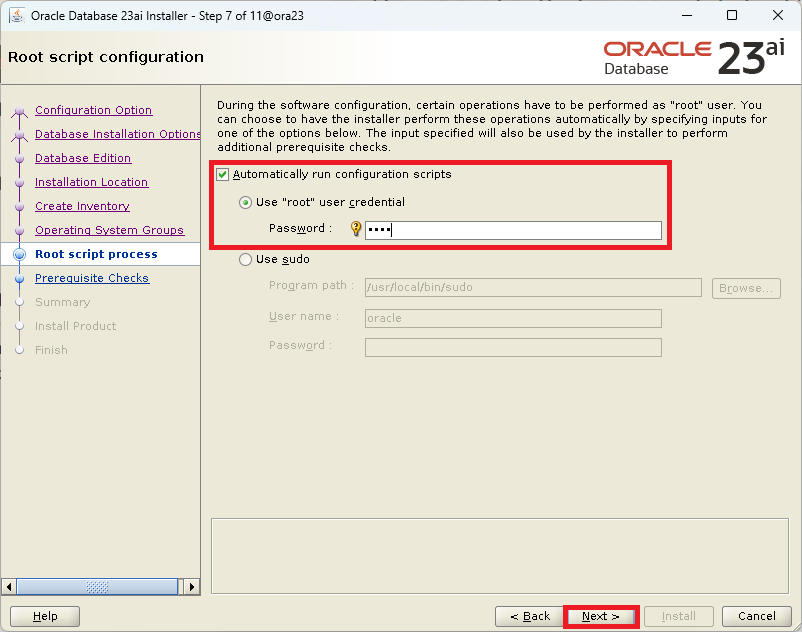Click the root Password input field
The width and height of the screenshot is (802, 632).
pos(513,230)
